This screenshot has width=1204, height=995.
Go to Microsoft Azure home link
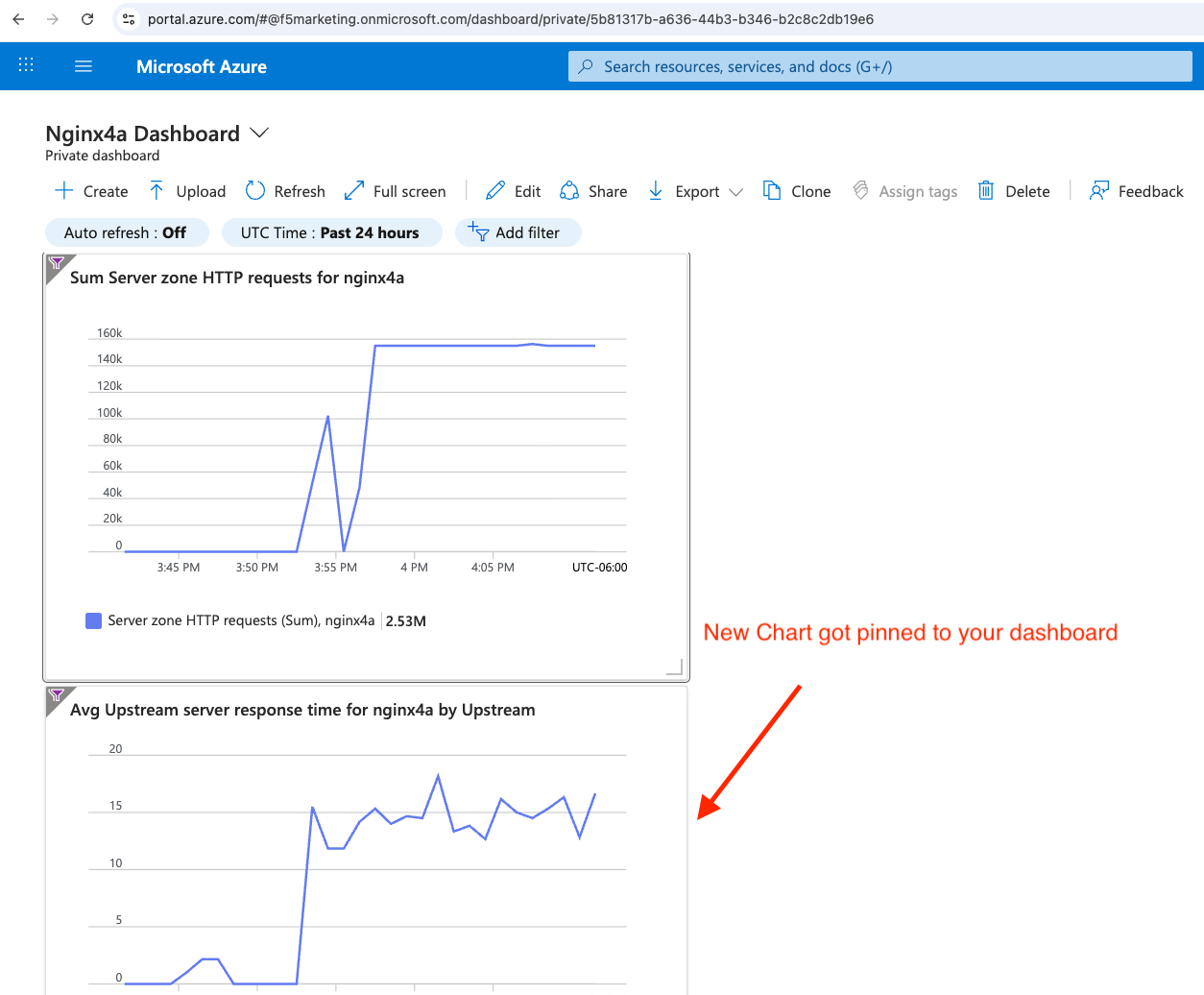pos(202,66)
